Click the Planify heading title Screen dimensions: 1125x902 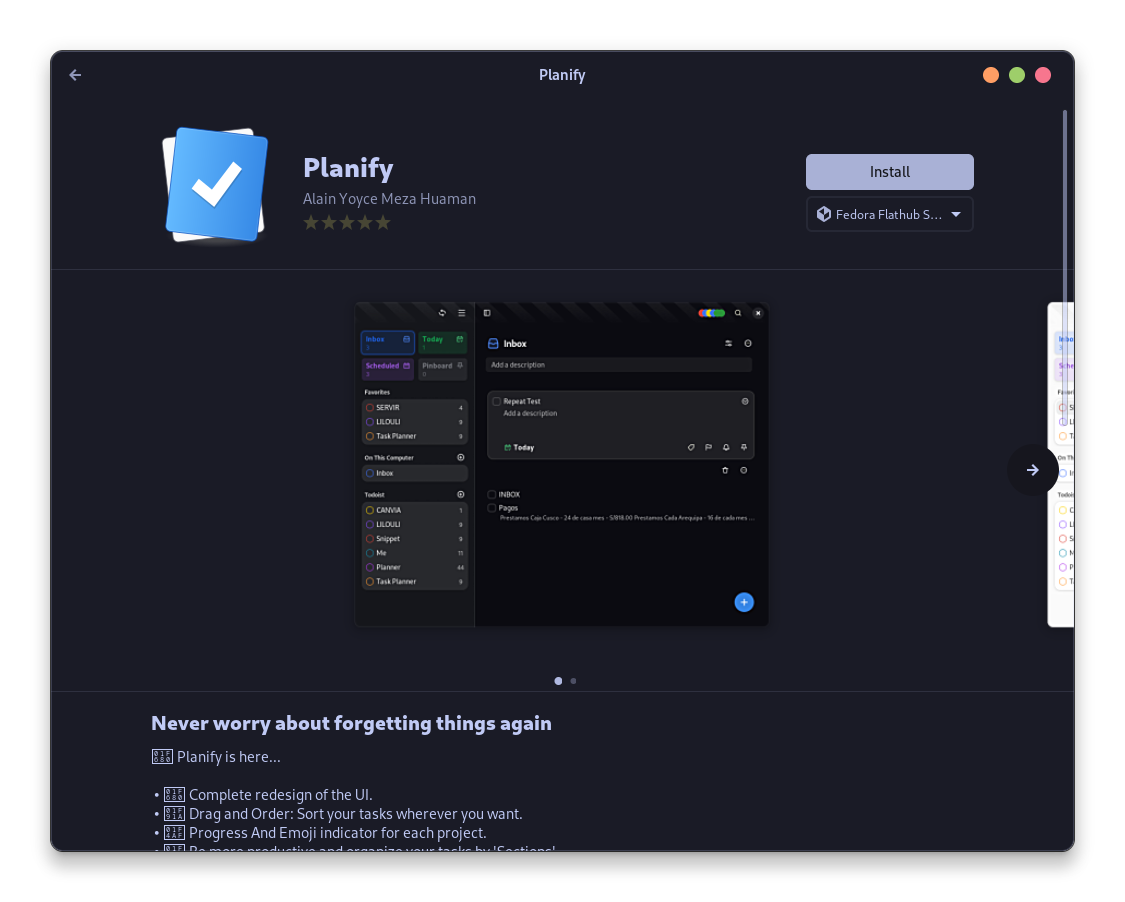[x=348, y=168]
